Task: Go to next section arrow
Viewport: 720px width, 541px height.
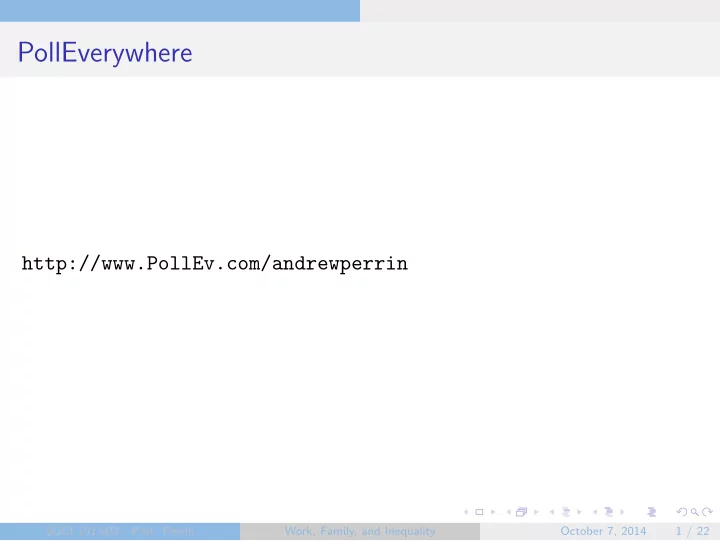Action: click(622, 512)
